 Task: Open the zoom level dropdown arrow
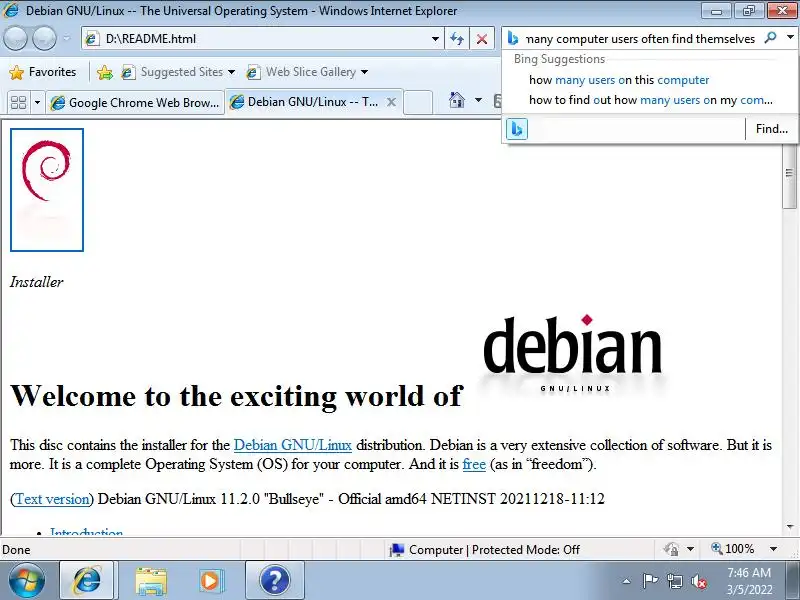point(773,549)
